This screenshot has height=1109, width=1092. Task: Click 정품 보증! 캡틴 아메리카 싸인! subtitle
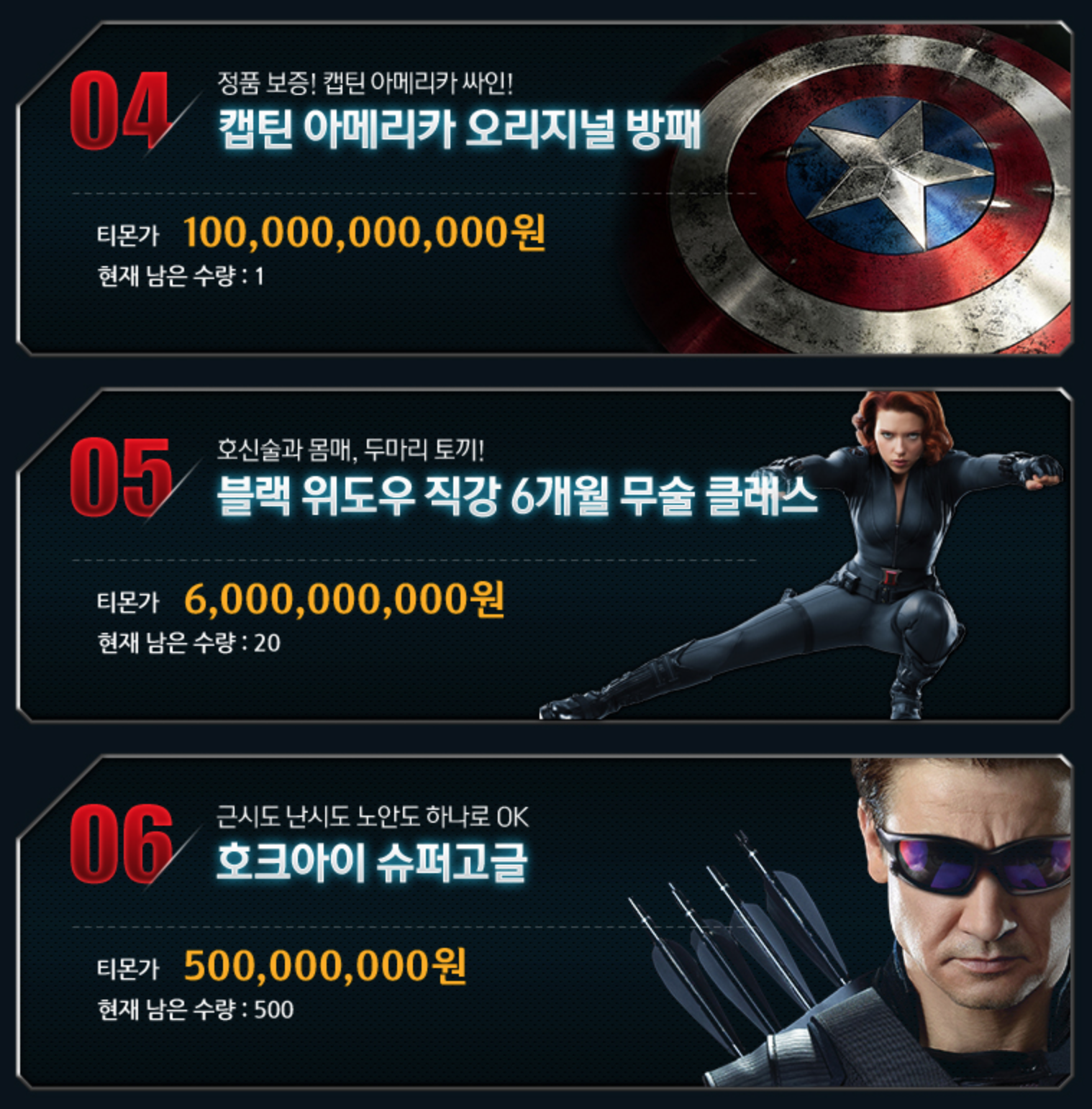click(365, 83)
